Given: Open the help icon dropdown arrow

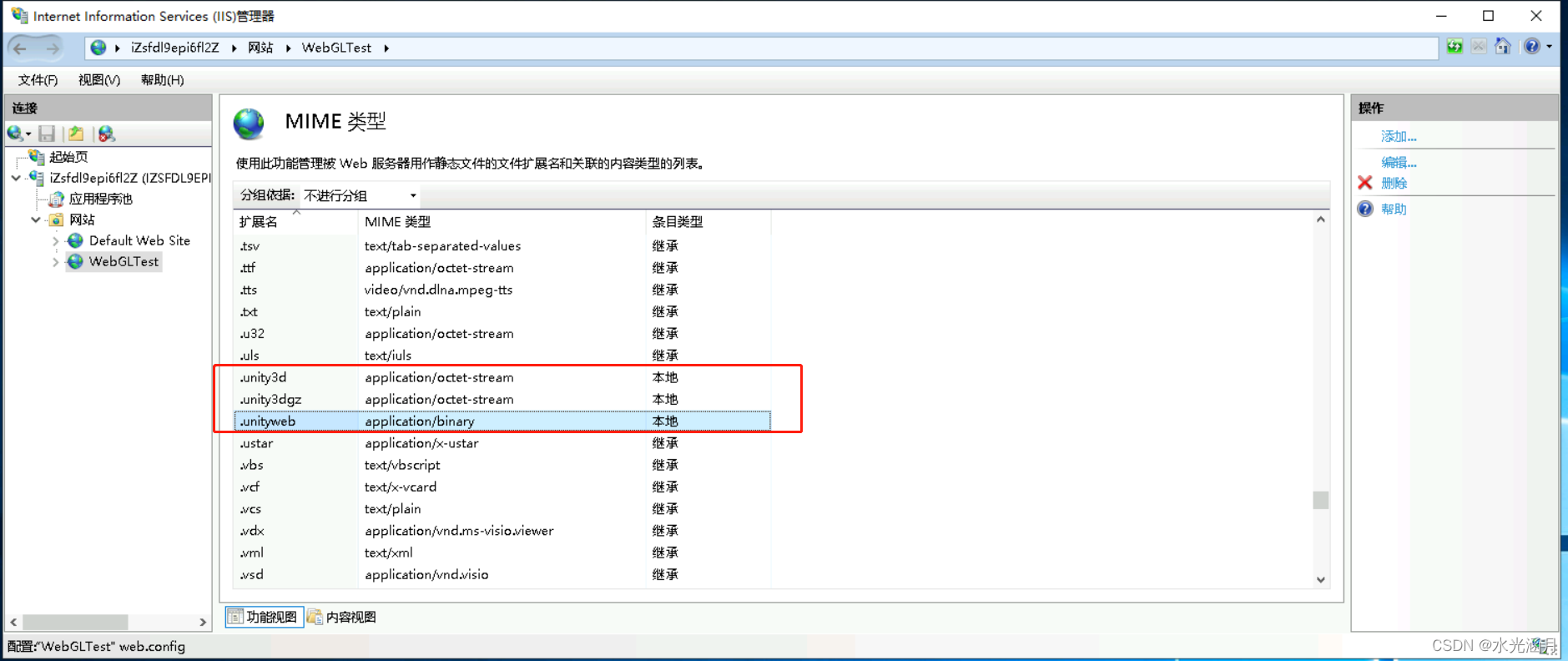Looking at the screenshot, I should (x=1550, y=47).
